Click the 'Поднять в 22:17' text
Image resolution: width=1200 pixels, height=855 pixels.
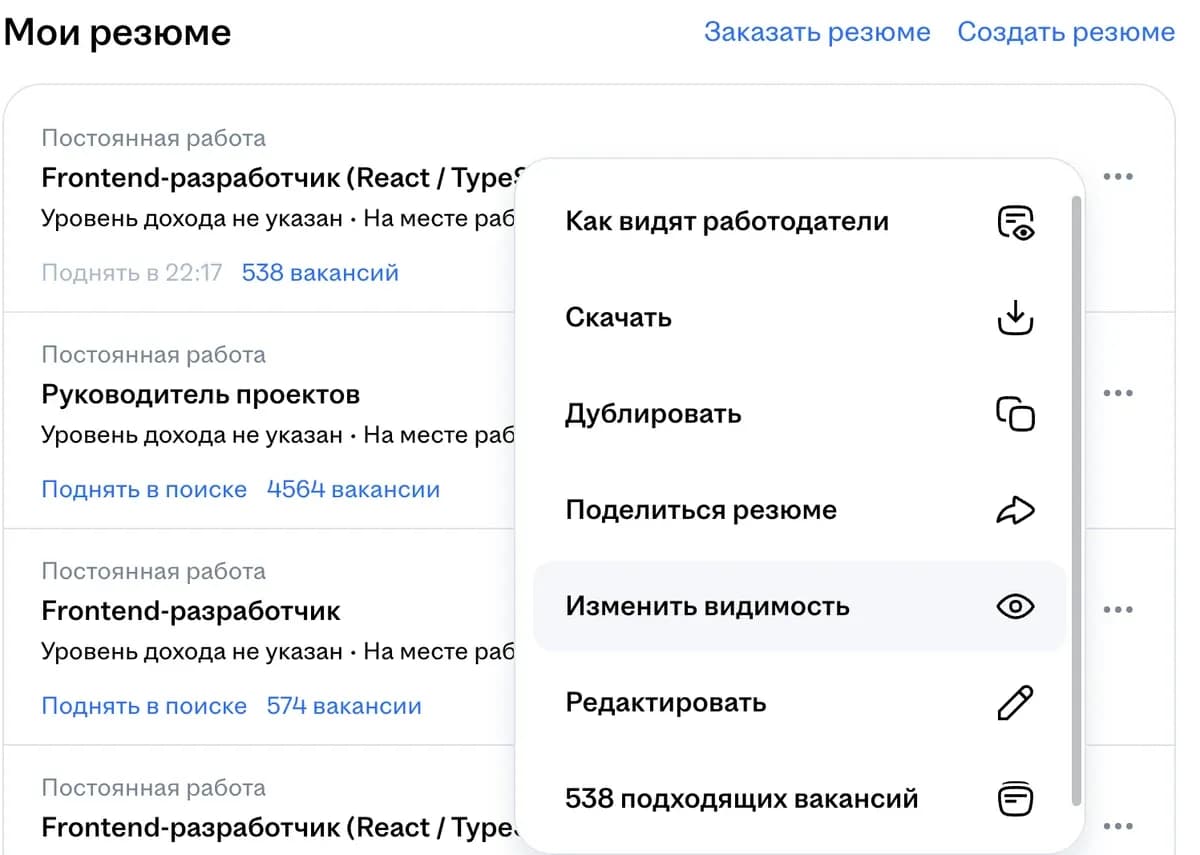coord(132,272)
